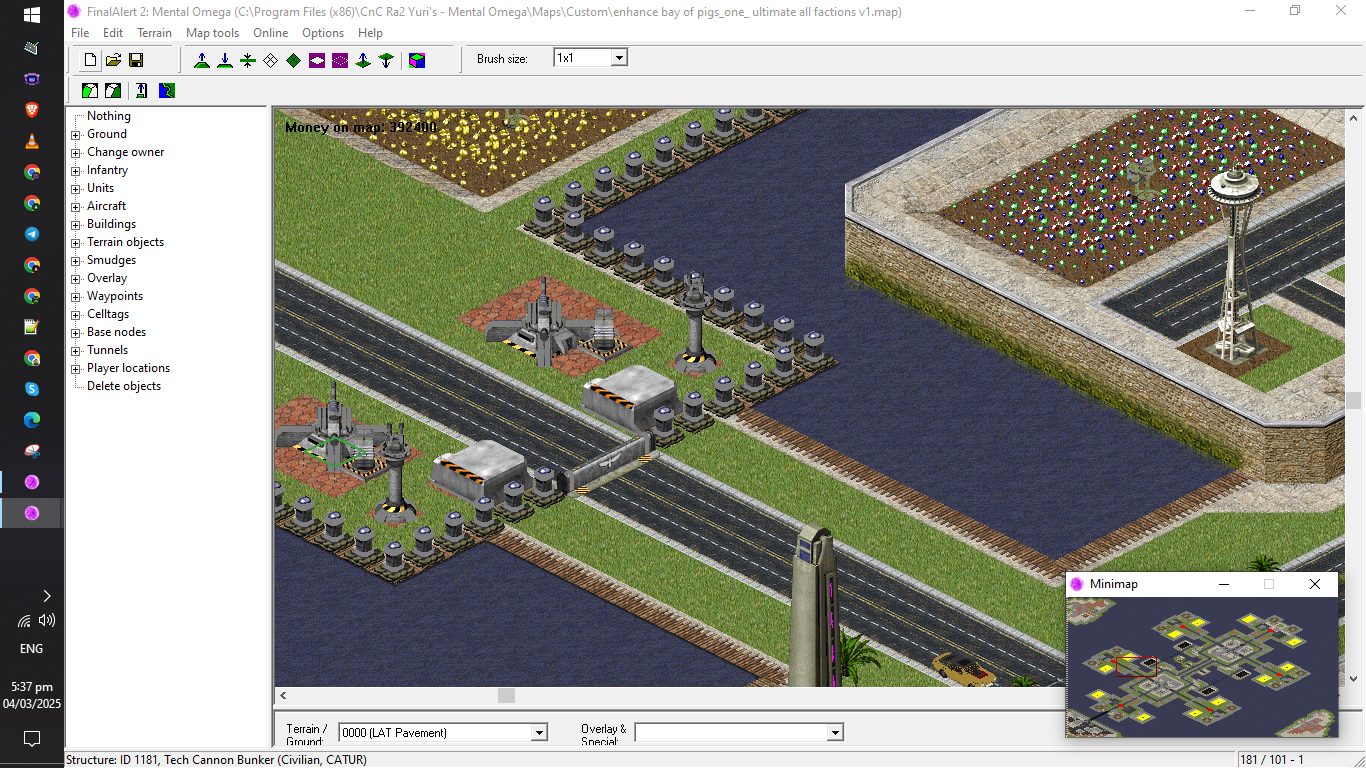Viewport: 1366px width, 768px height.
Task: Click the 181 / 101 - 1 coordinates text
Action: click(1274, 760)
